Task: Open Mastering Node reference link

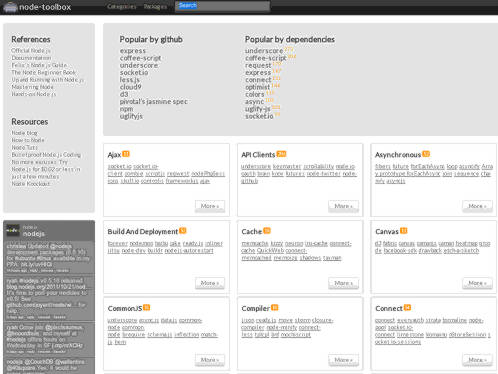Action: click(32, 87)
